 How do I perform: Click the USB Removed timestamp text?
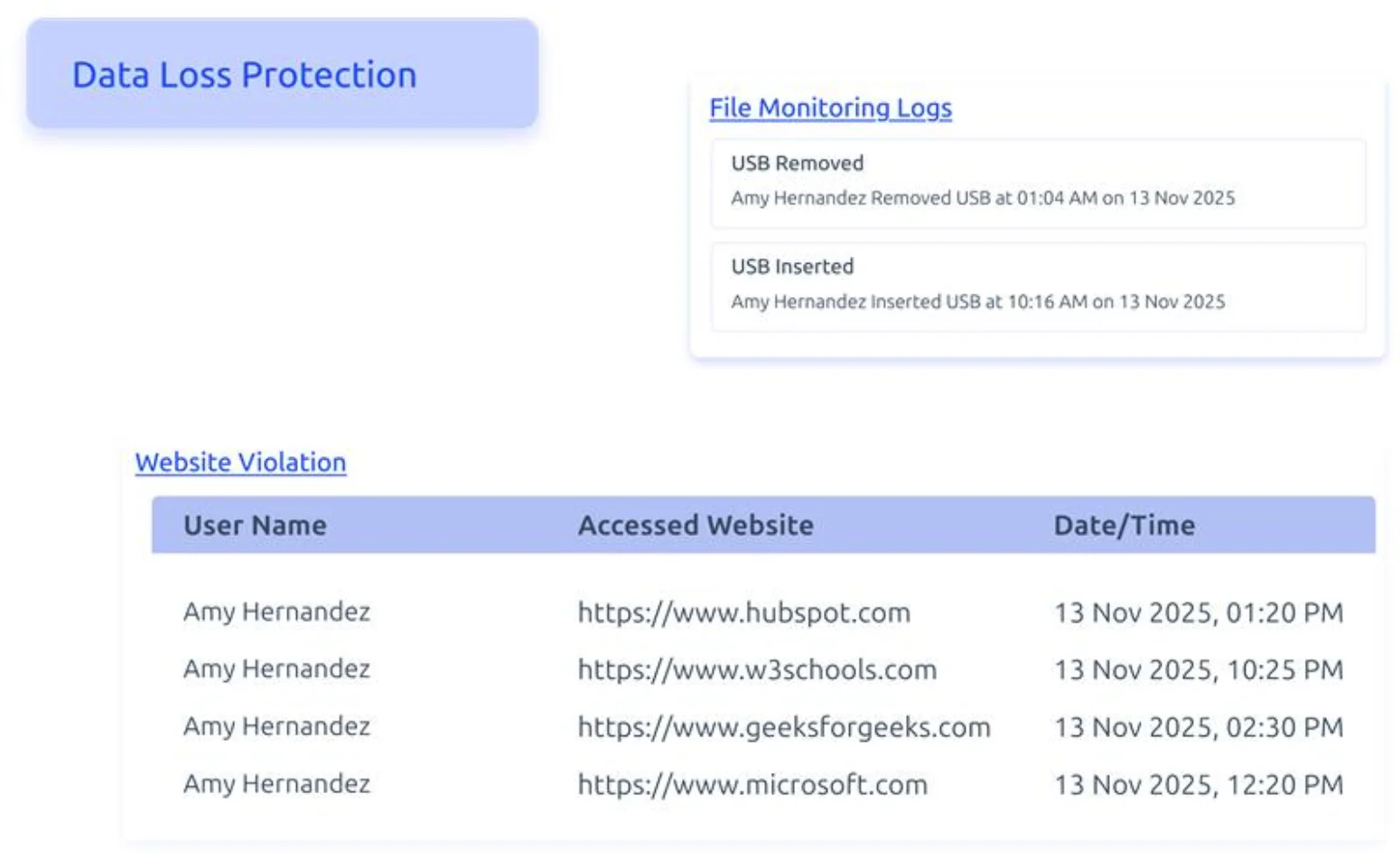[x=984, y=198]
